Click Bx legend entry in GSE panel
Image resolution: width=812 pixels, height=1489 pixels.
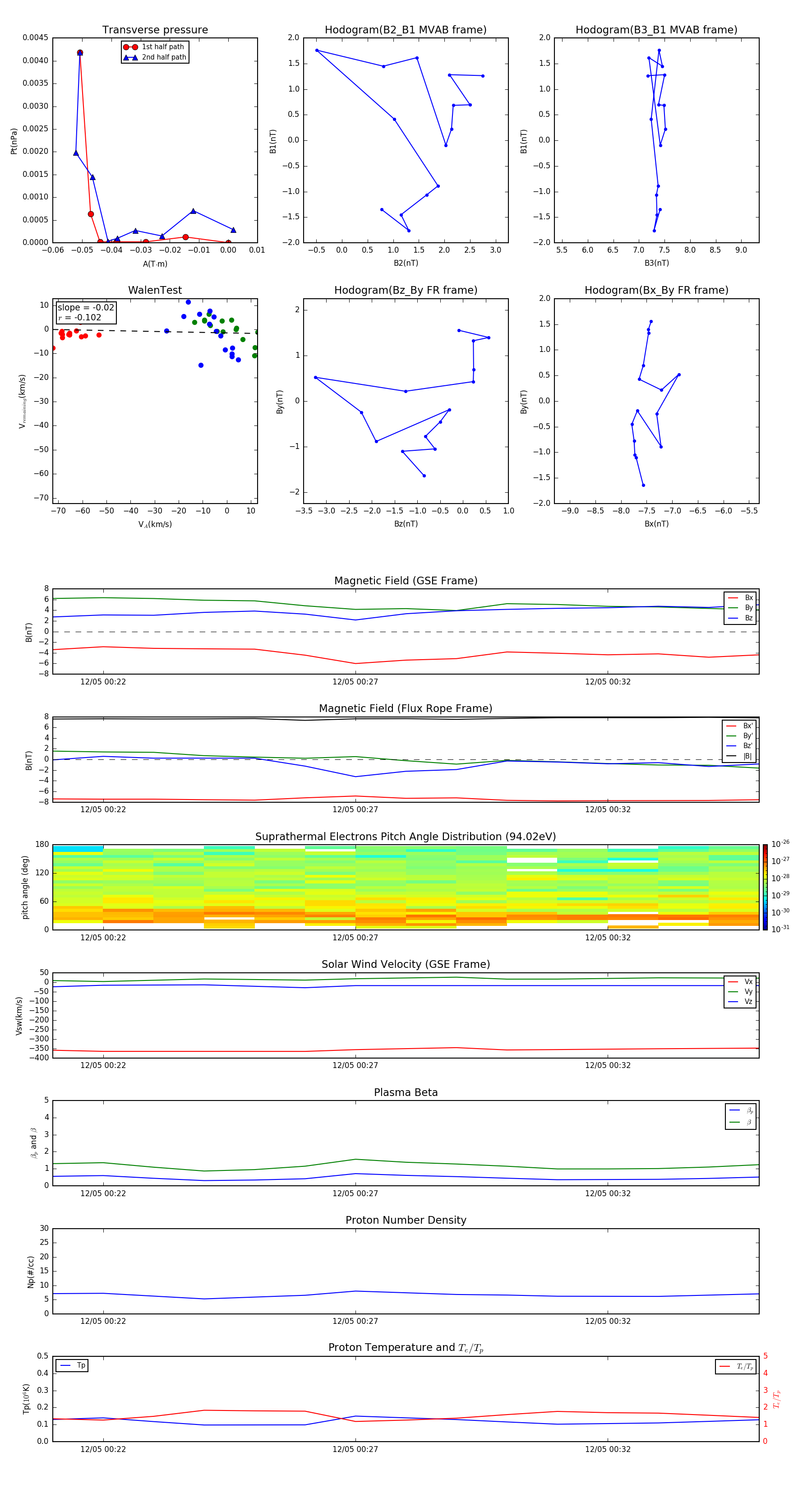click(740, 598)
